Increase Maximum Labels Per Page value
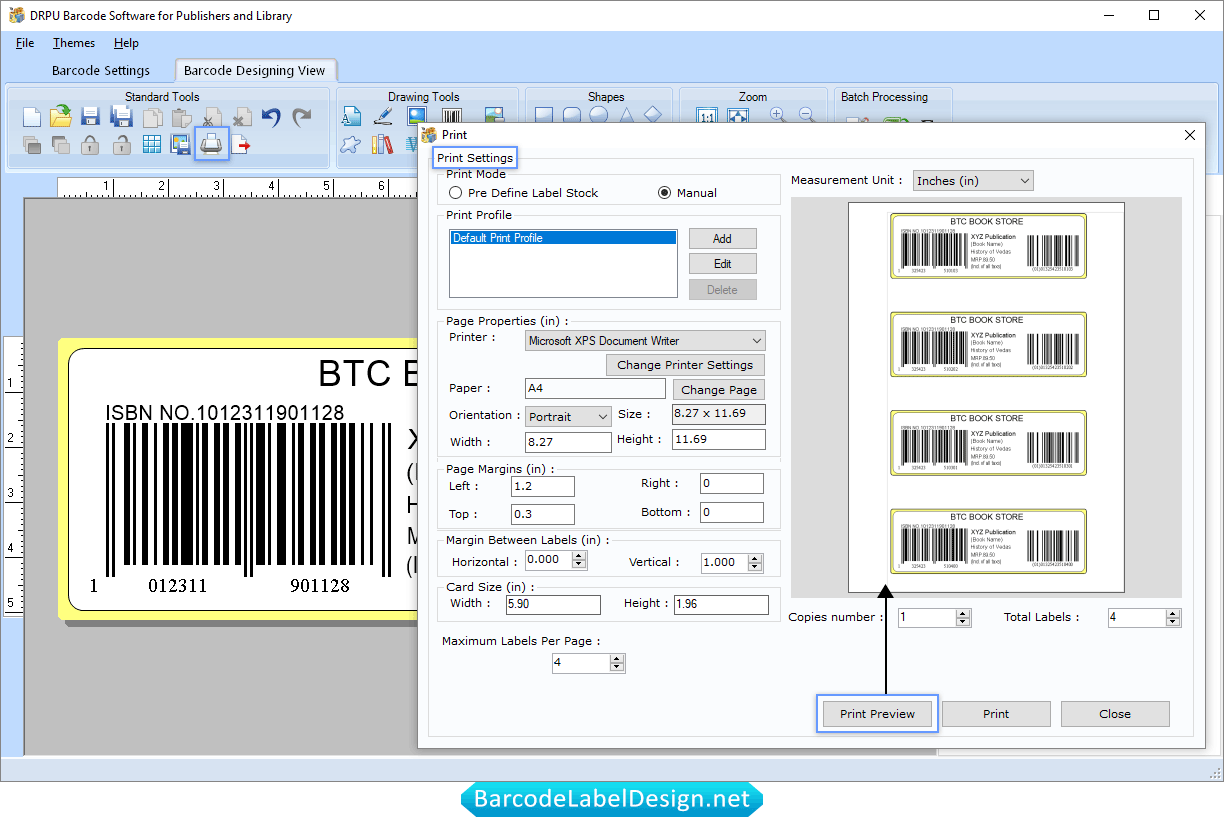The width and height of the screenshot is (1224, 817). [617, 658]
